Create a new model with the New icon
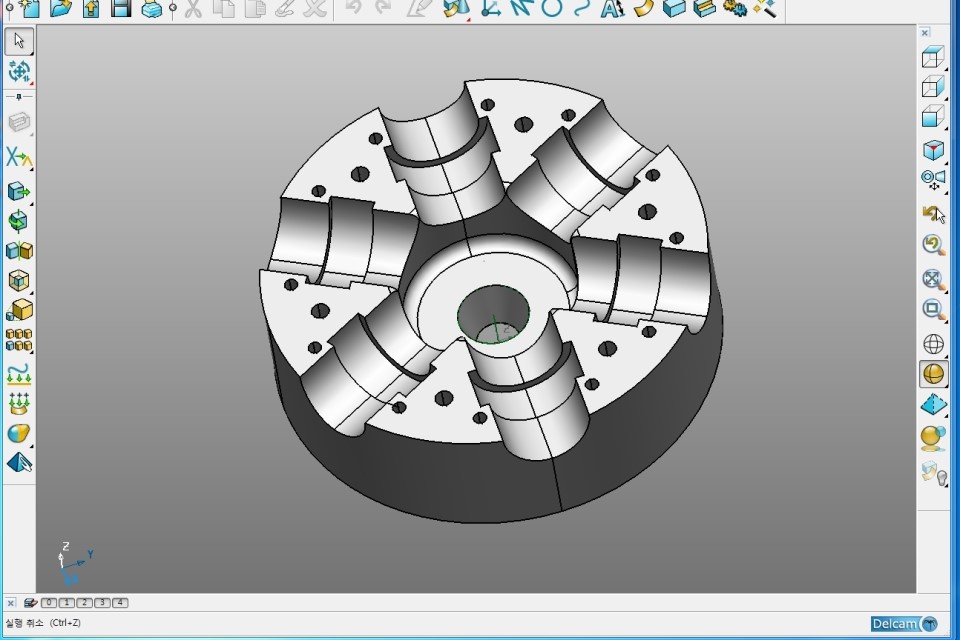This screenshot has height=640, width=960. coord(29,8)
